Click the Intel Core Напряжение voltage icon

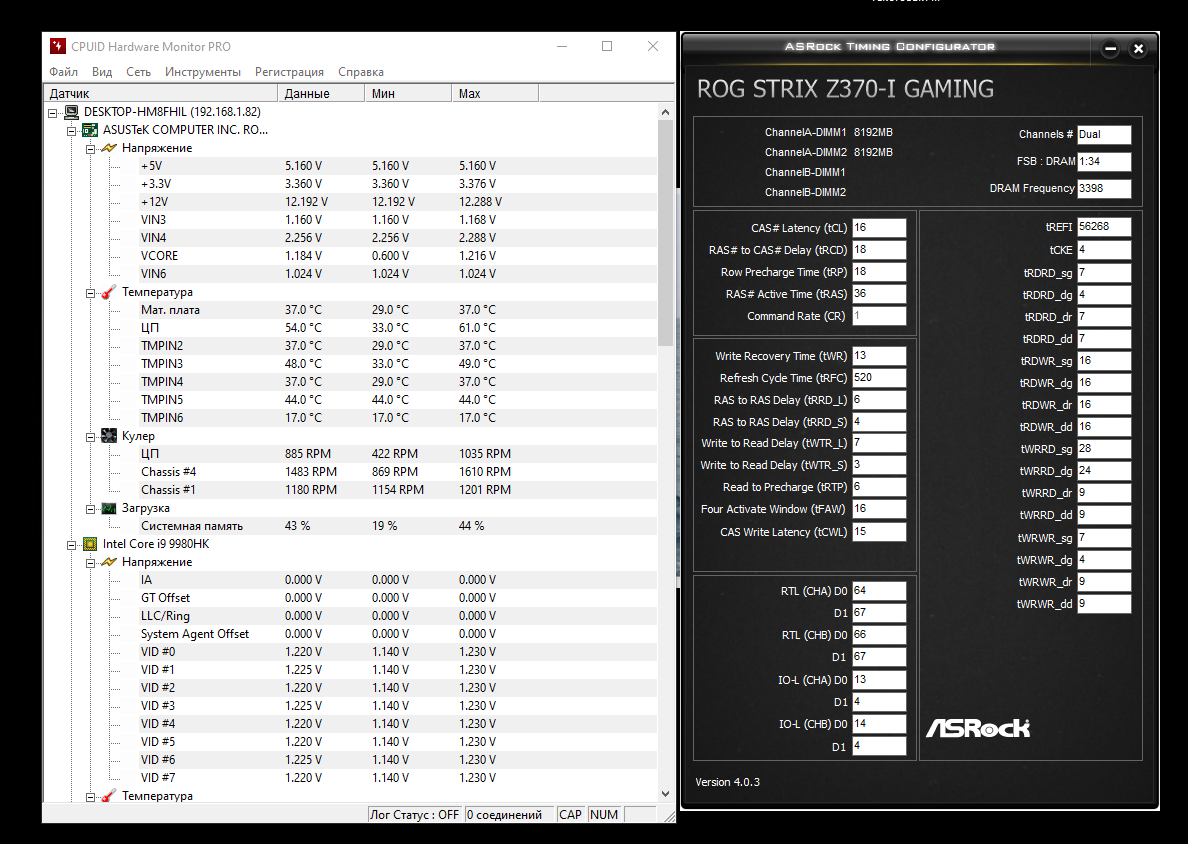pos(109,562)
